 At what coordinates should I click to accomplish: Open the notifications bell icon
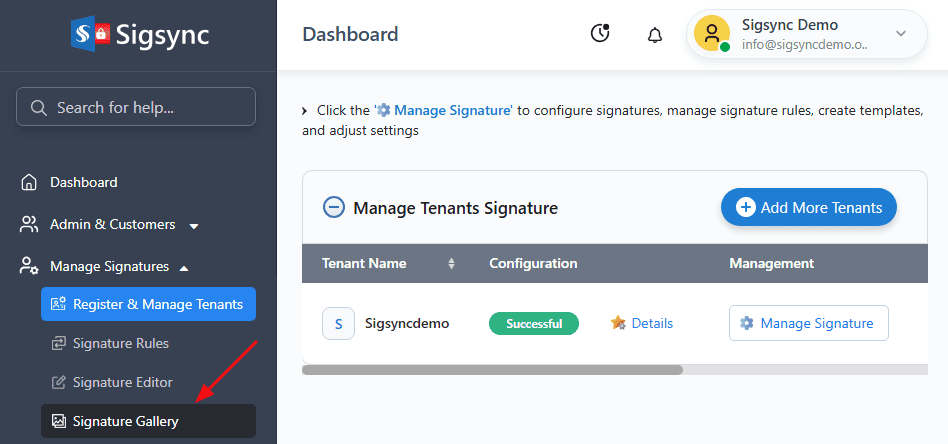point(655,35)
